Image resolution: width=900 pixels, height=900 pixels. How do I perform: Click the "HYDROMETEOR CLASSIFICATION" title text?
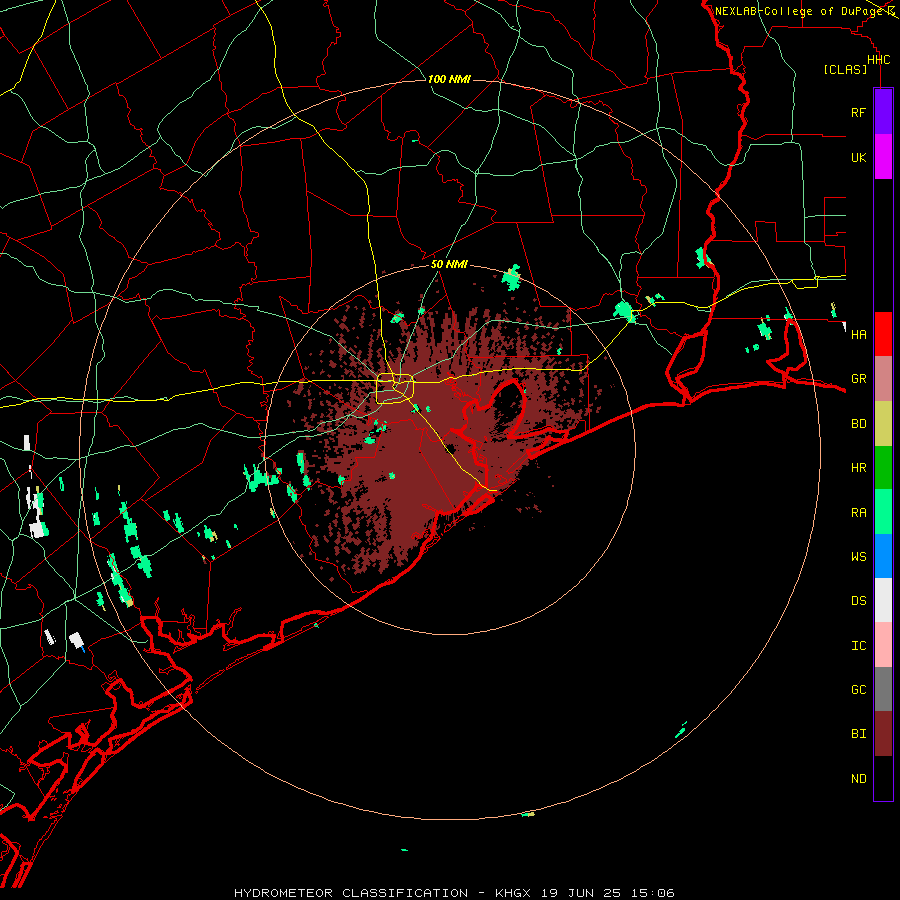(x=350, y=893)
